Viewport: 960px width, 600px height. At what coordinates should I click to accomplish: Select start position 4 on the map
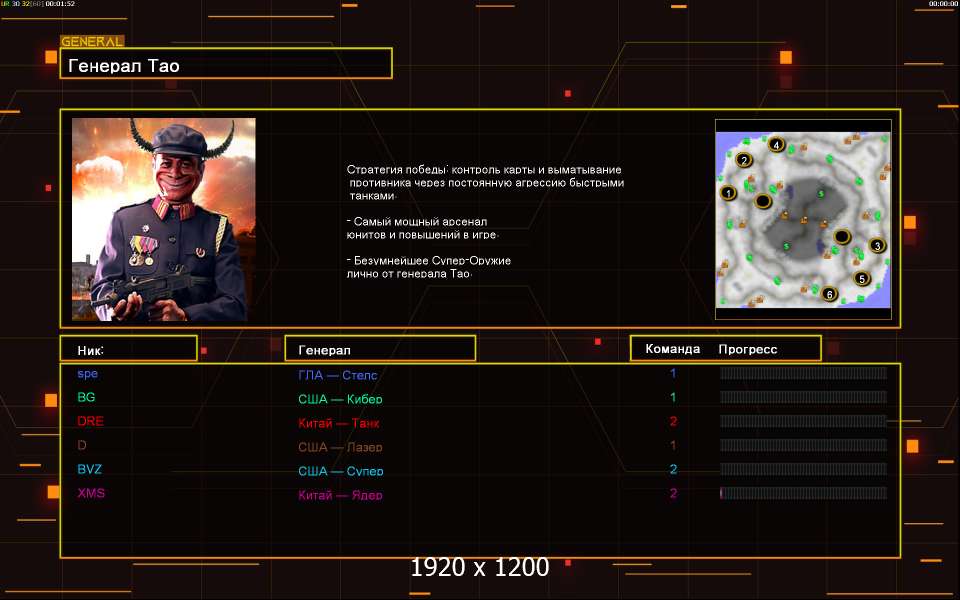pyautogui.click(x=776, y=144)
